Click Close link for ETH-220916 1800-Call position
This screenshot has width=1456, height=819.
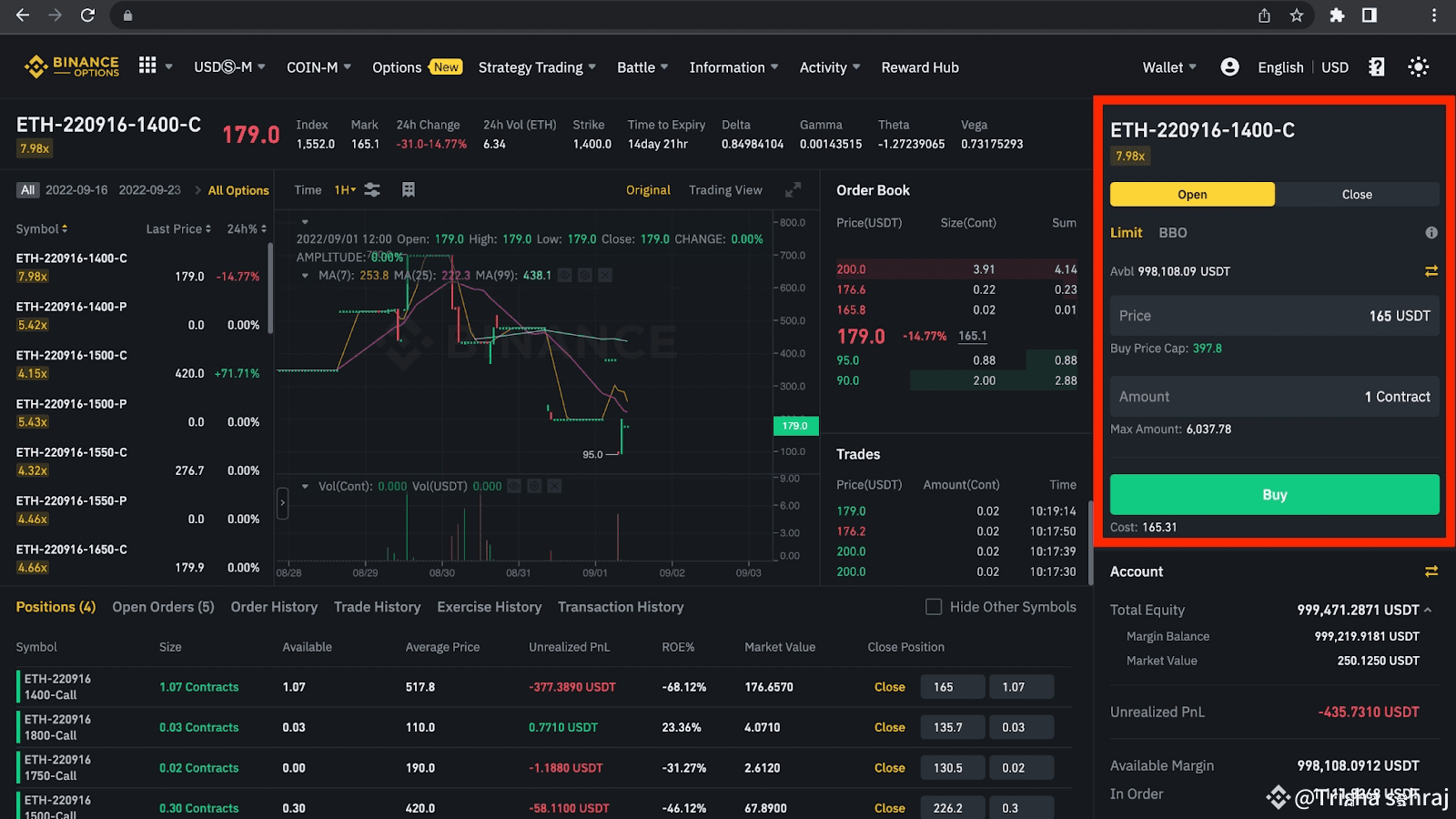[x=889, y=728]
